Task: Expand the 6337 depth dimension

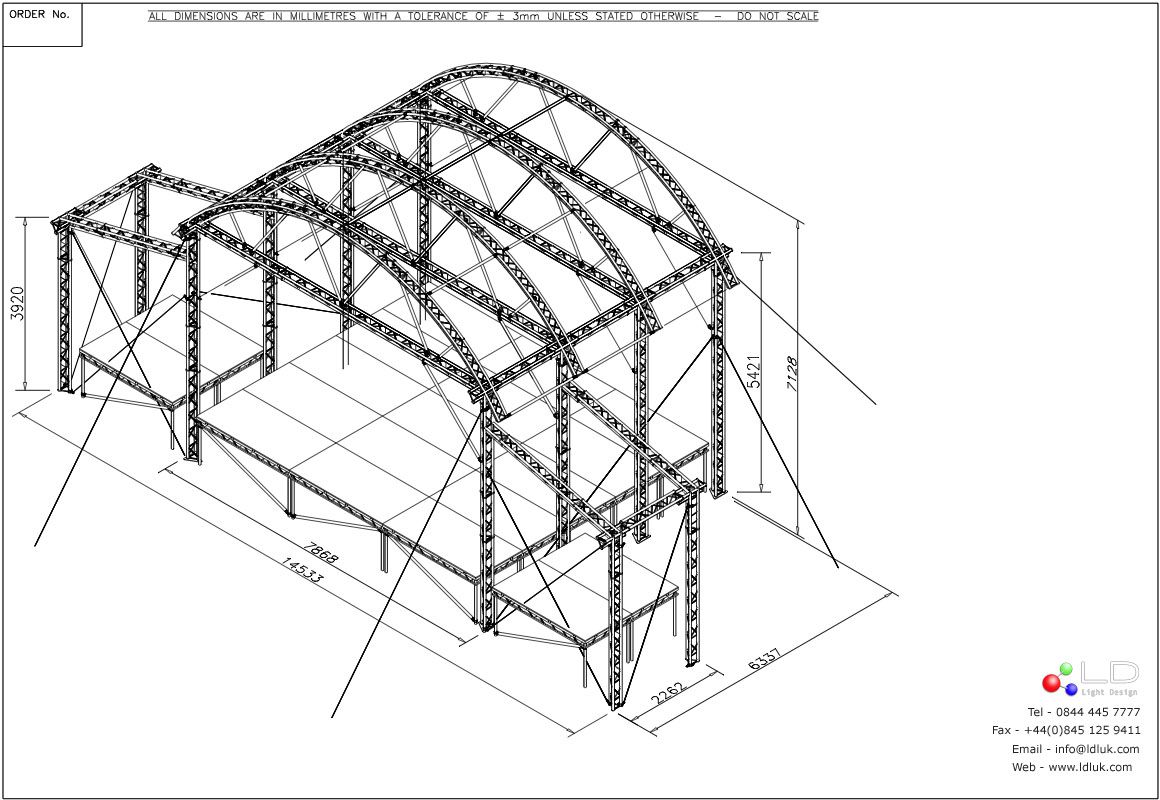Action: (x=766, y=660)
